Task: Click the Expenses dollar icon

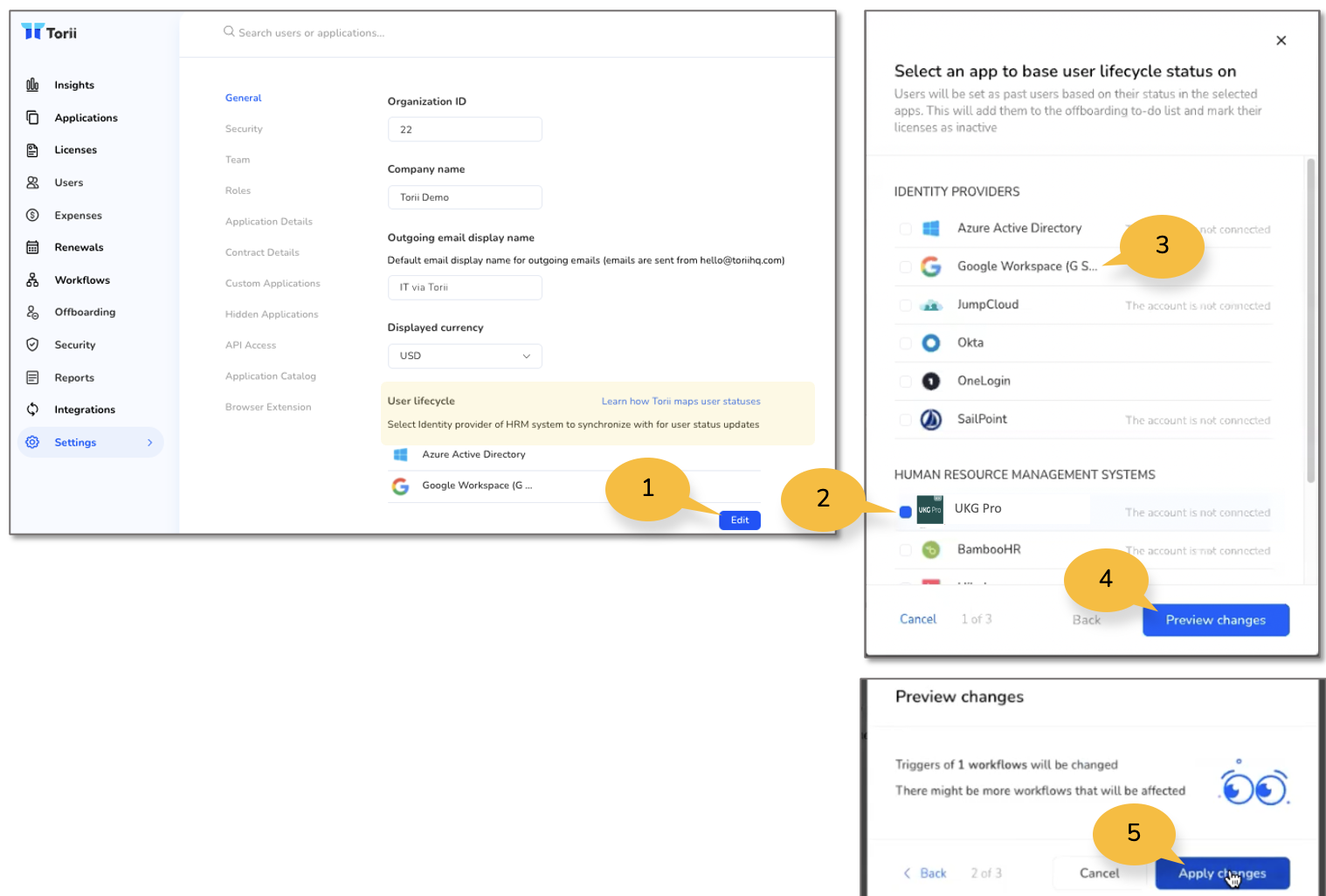Action: coord(32,215)
